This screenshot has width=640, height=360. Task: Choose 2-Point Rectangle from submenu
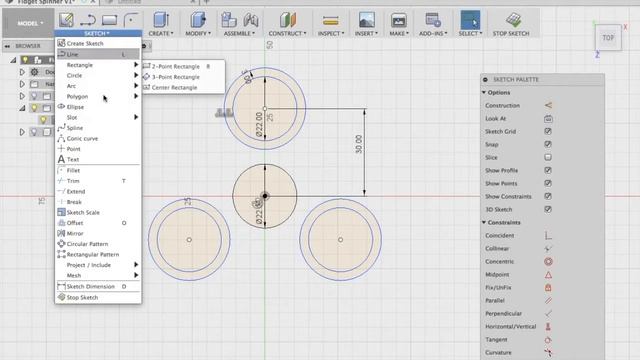pyautogui.click(x=183, y=66)
